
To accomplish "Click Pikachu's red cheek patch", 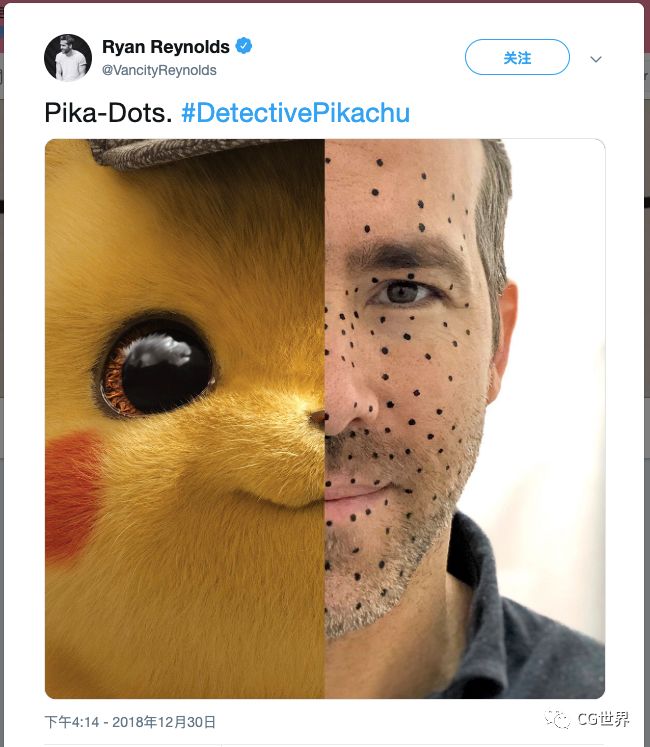I will pyautogui.click(x=72, y=495).
